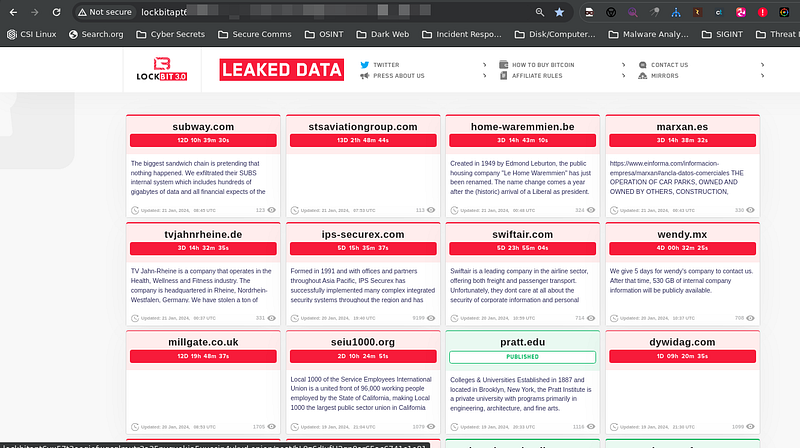Click the document icon beside Affiliate Rules

coord(504,76)
